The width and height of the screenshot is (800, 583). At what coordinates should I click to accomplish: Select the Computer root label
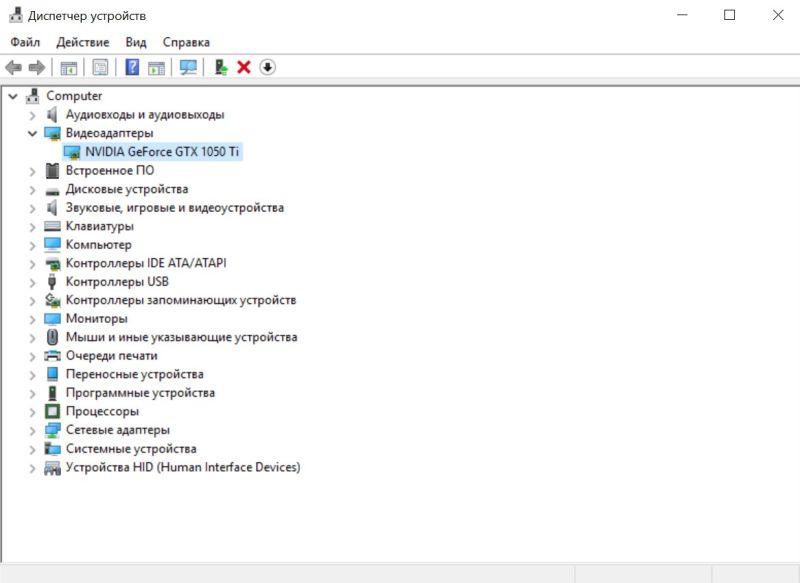tap(74, 96)
